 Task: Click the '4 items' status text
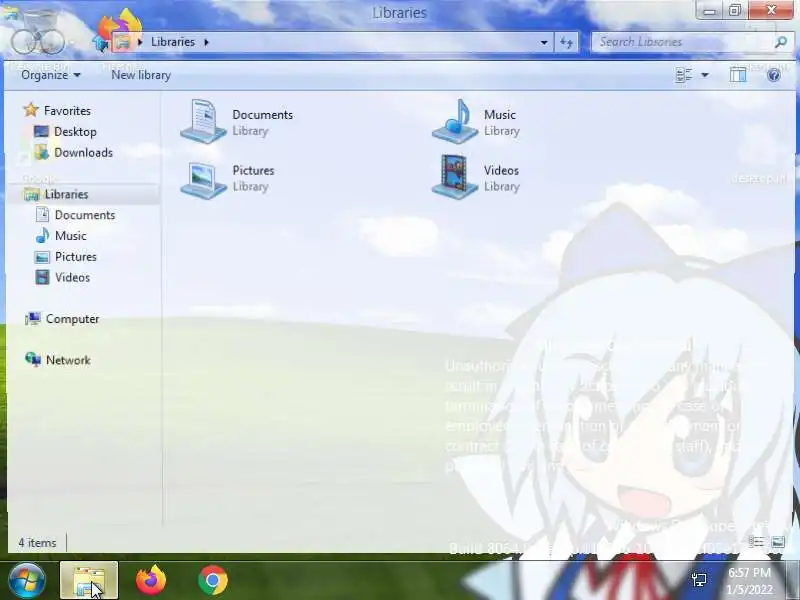[x=37, y=543]
